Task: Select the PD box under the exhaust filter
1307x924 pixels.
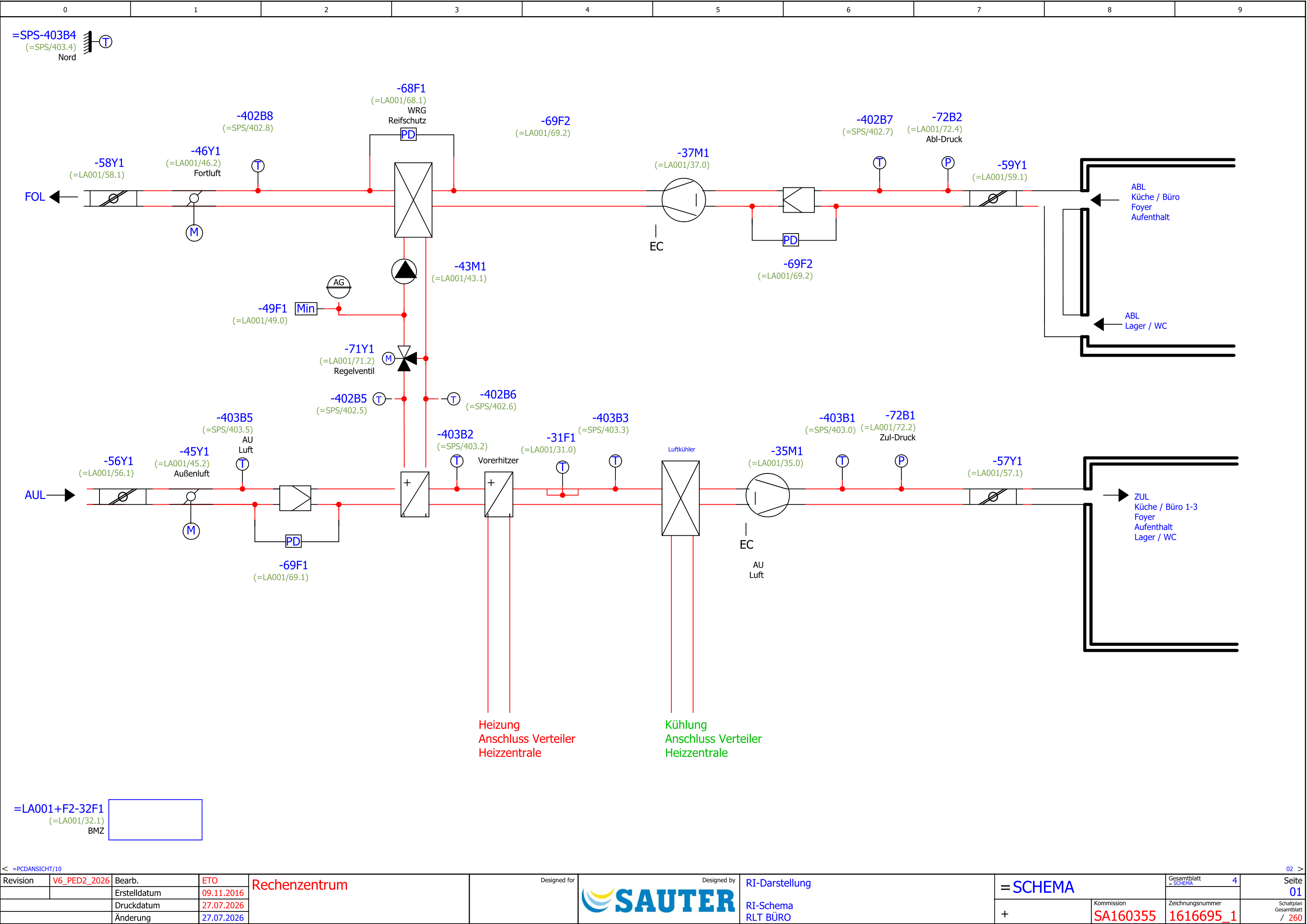Action: click(790, 240)
